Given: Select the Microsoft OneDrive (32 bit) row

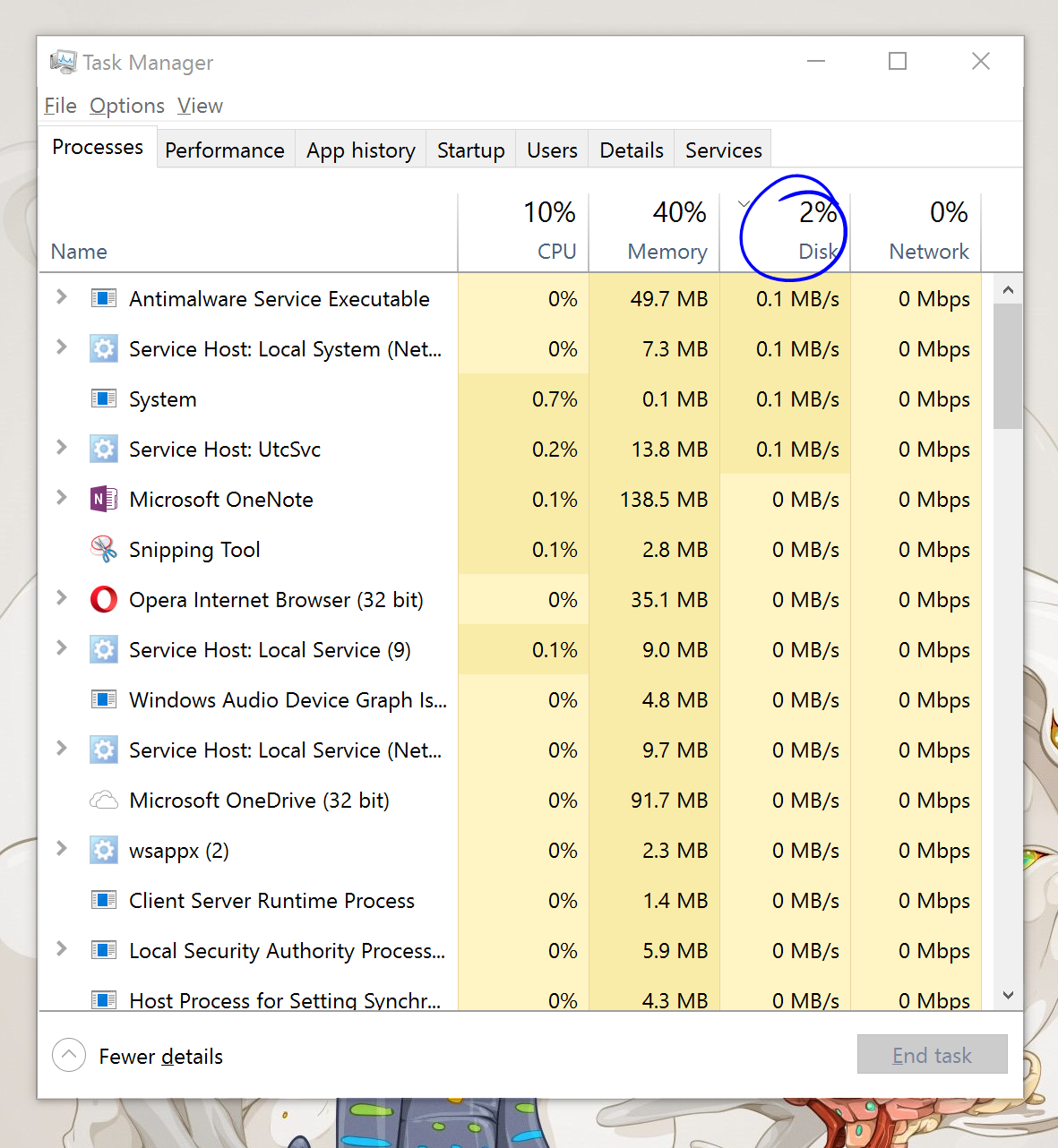Looking at the screenshot, I should (x=511, y=800).
